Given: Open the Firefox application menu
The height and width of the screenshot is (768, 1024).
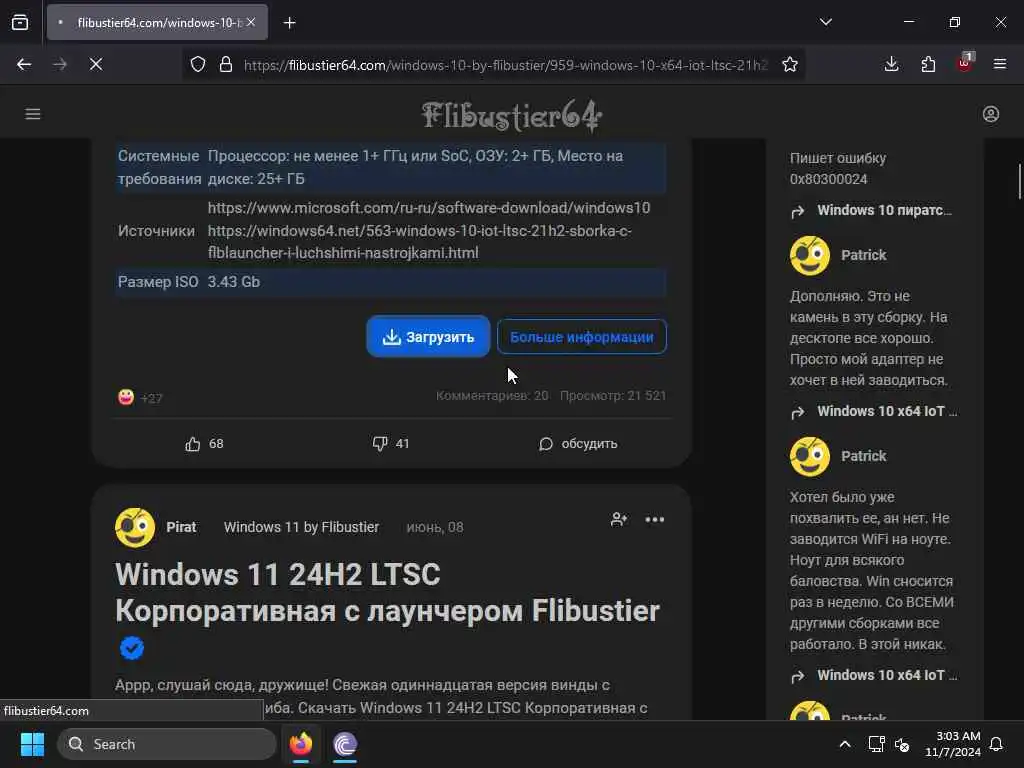Looking at the screenshot, I should pyautogui.click(x=1000, y=64).
